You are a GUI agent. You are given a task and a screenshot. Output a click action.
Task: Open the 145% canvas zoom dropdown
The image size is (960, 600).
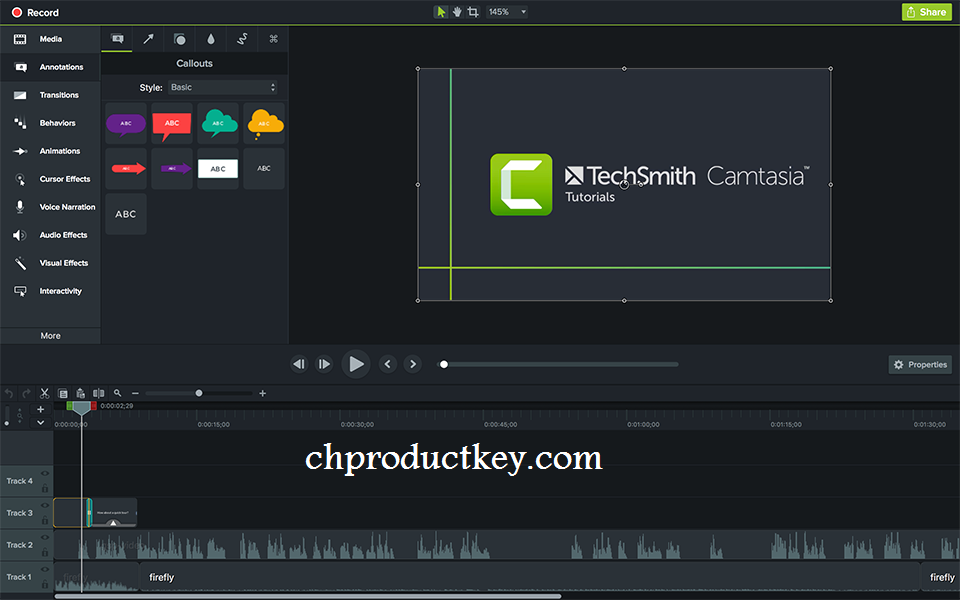pos(507,12)
